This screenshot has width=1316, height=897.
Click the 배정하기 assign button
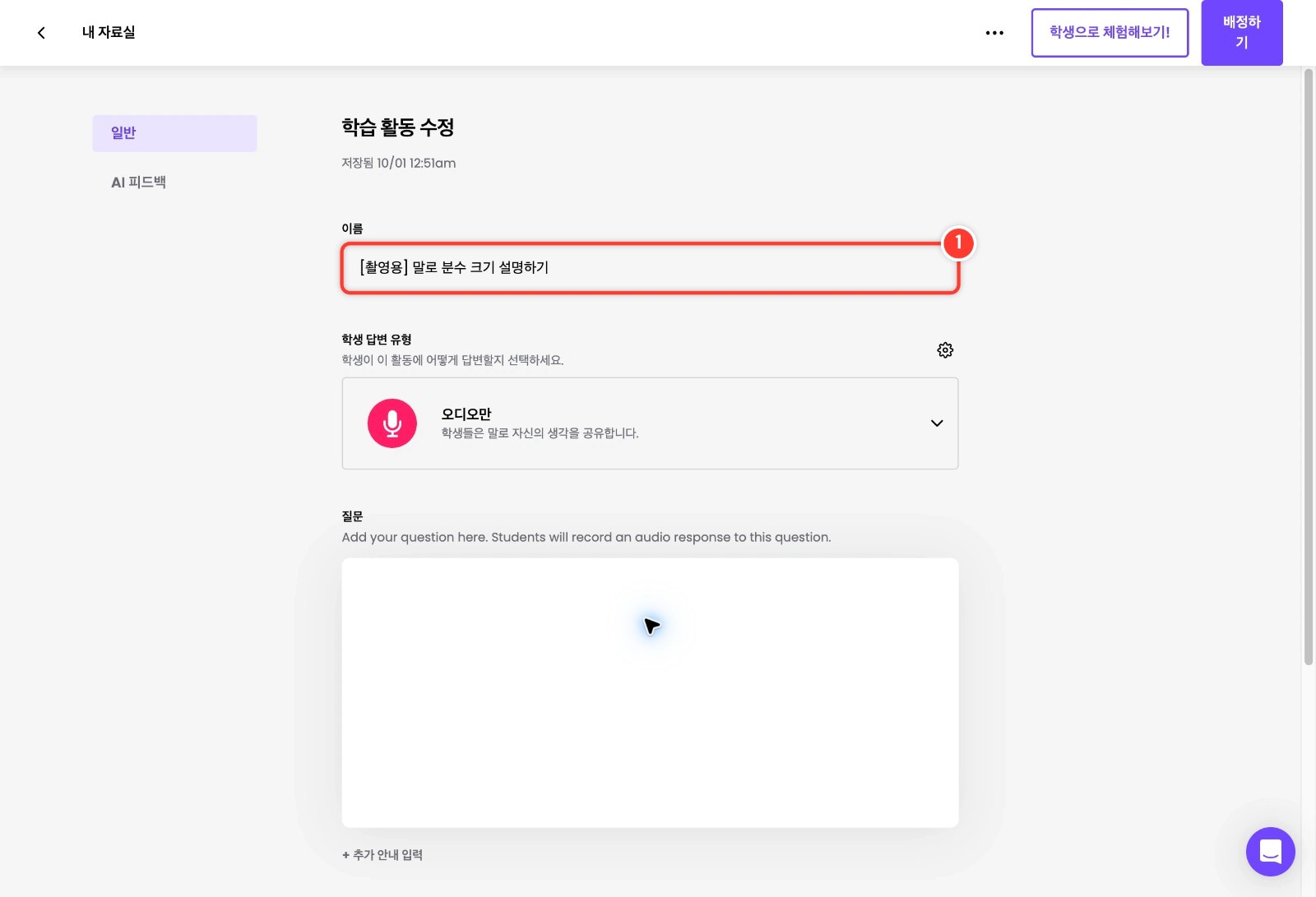tap(1242, 33)
